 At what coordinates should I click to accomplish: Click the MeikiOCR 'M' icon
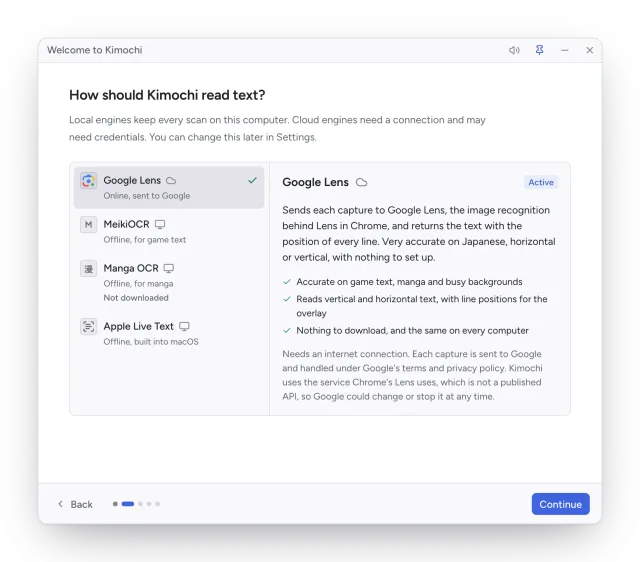(x=88, y=224)
